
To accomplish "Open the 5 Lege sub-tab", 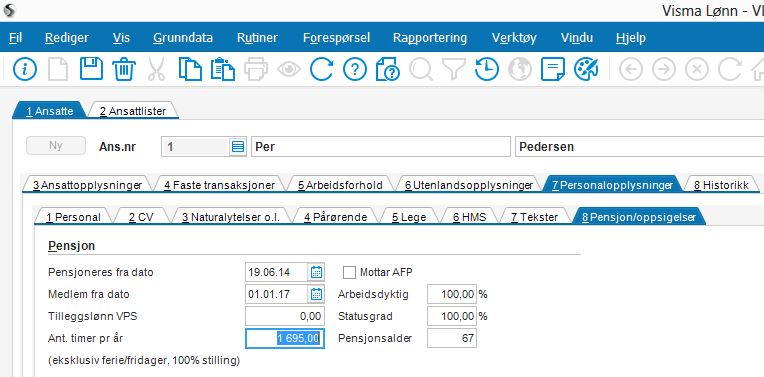I will click(x=409, y=217).
